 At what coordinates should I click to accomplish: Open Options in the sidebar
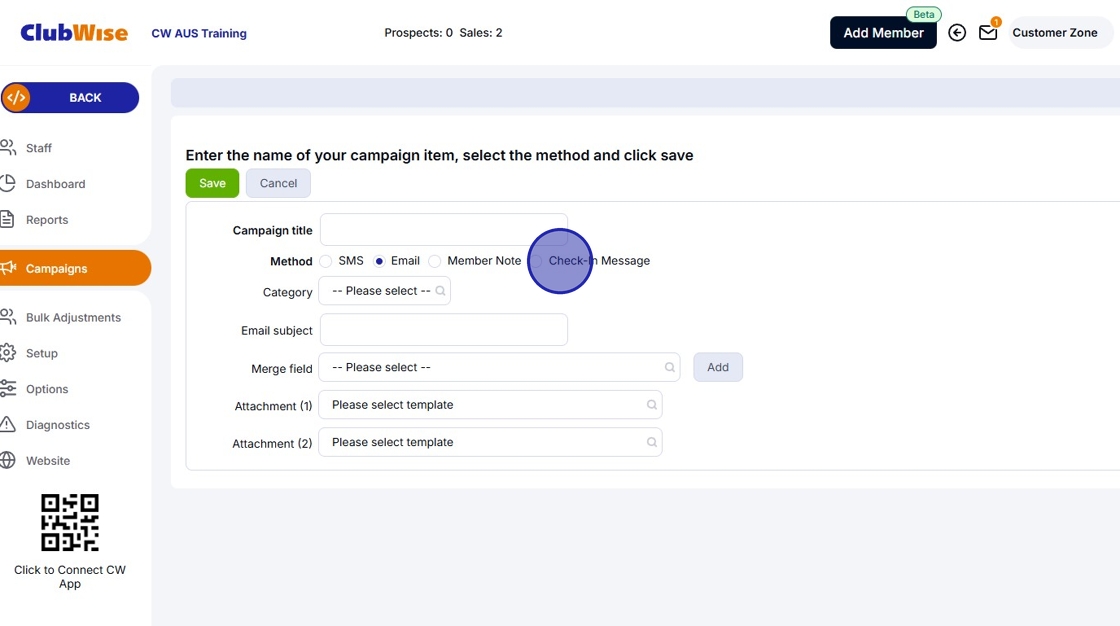point(47,389)
